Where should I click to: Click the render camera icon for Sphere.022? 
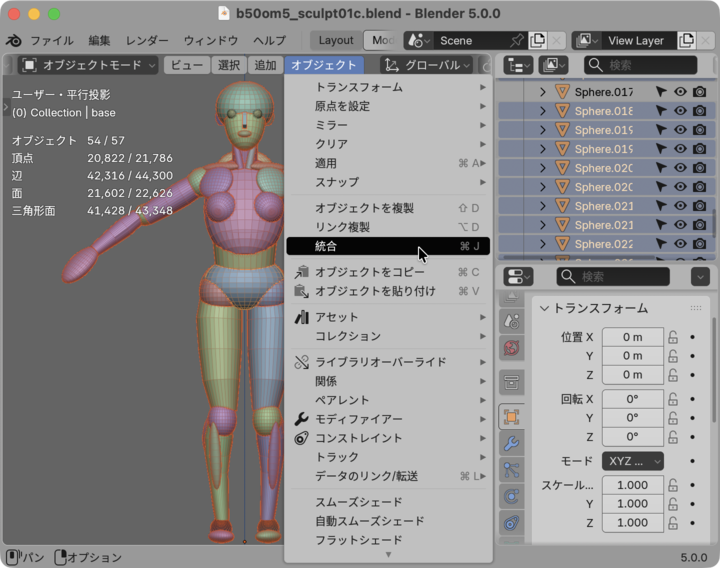point(699,244)
